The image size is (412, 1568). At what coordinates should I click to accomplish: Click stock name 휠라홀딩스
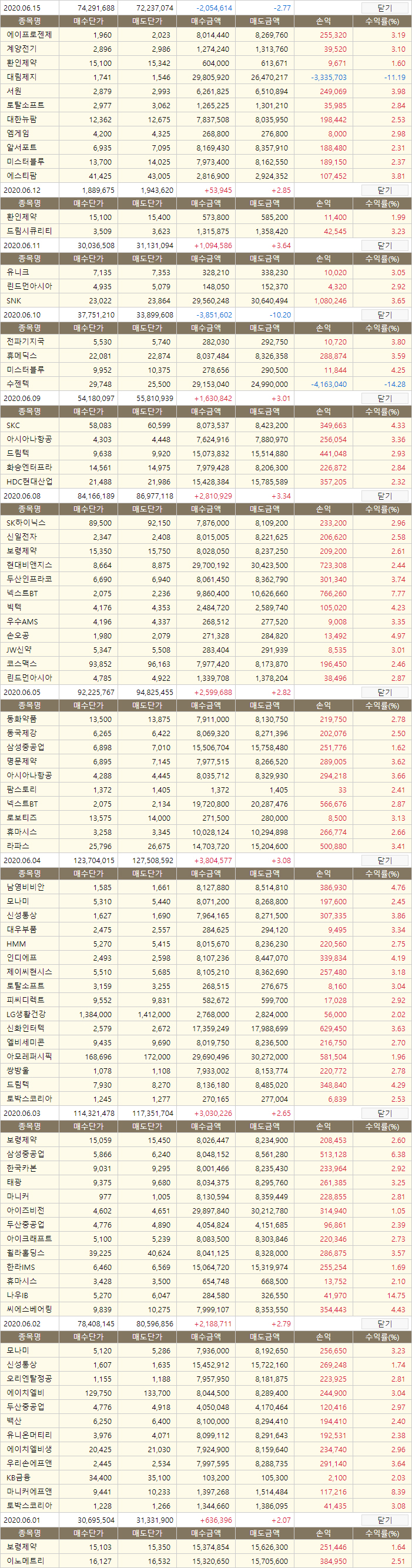(25, 1253)
